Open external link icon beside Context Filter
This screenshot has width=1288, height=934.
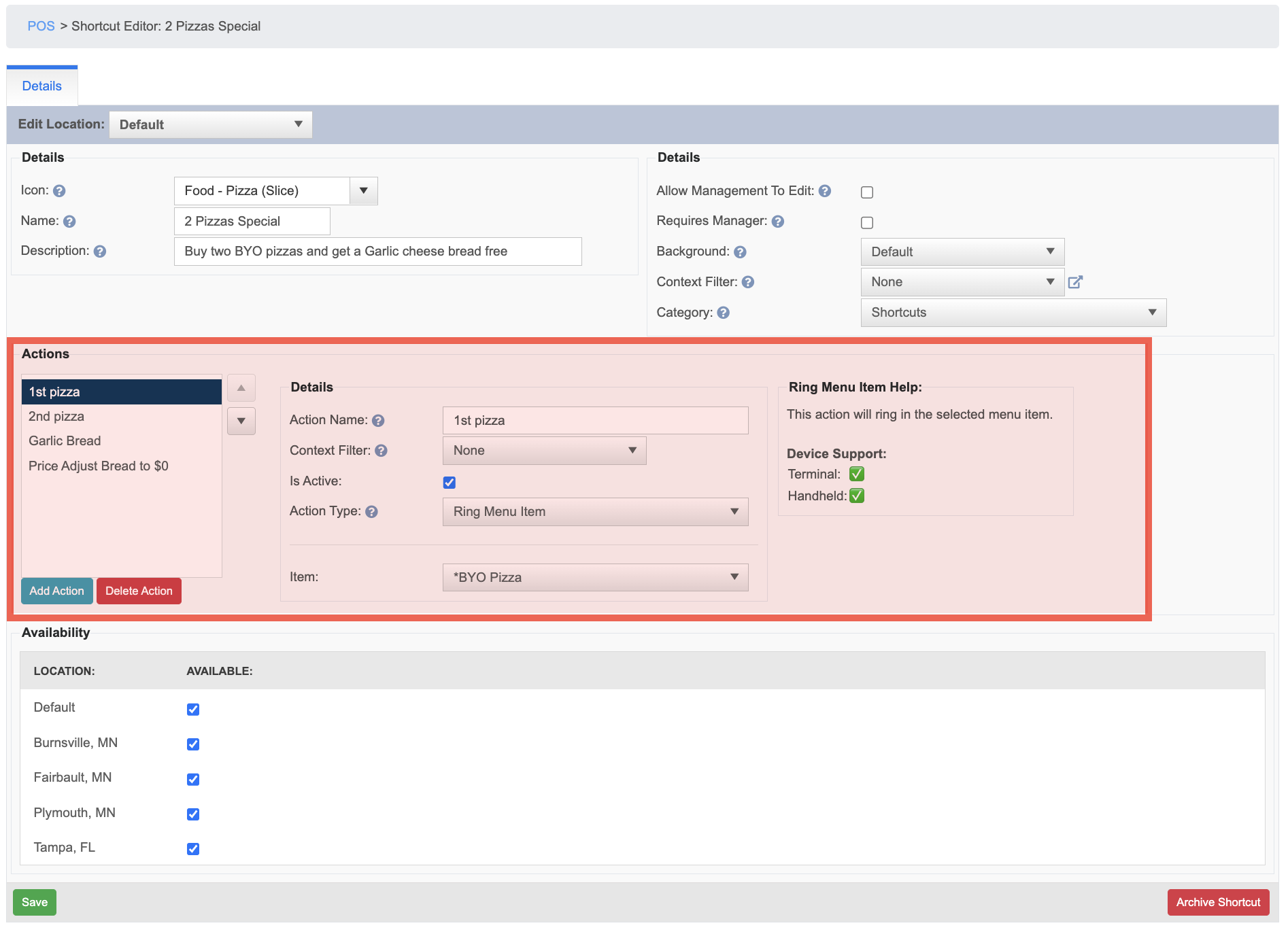pos(1075,282)
